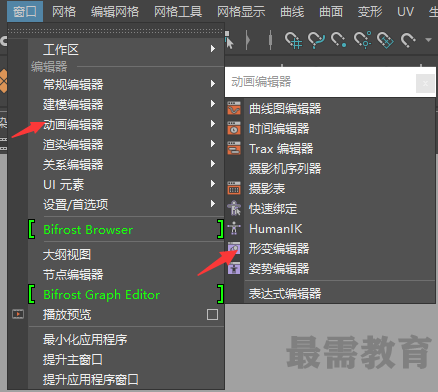The height and width of the screenshot is (392, 438).
Task: Click the 曲线图编辑器 graph editor icon
Action: [234, 108]
